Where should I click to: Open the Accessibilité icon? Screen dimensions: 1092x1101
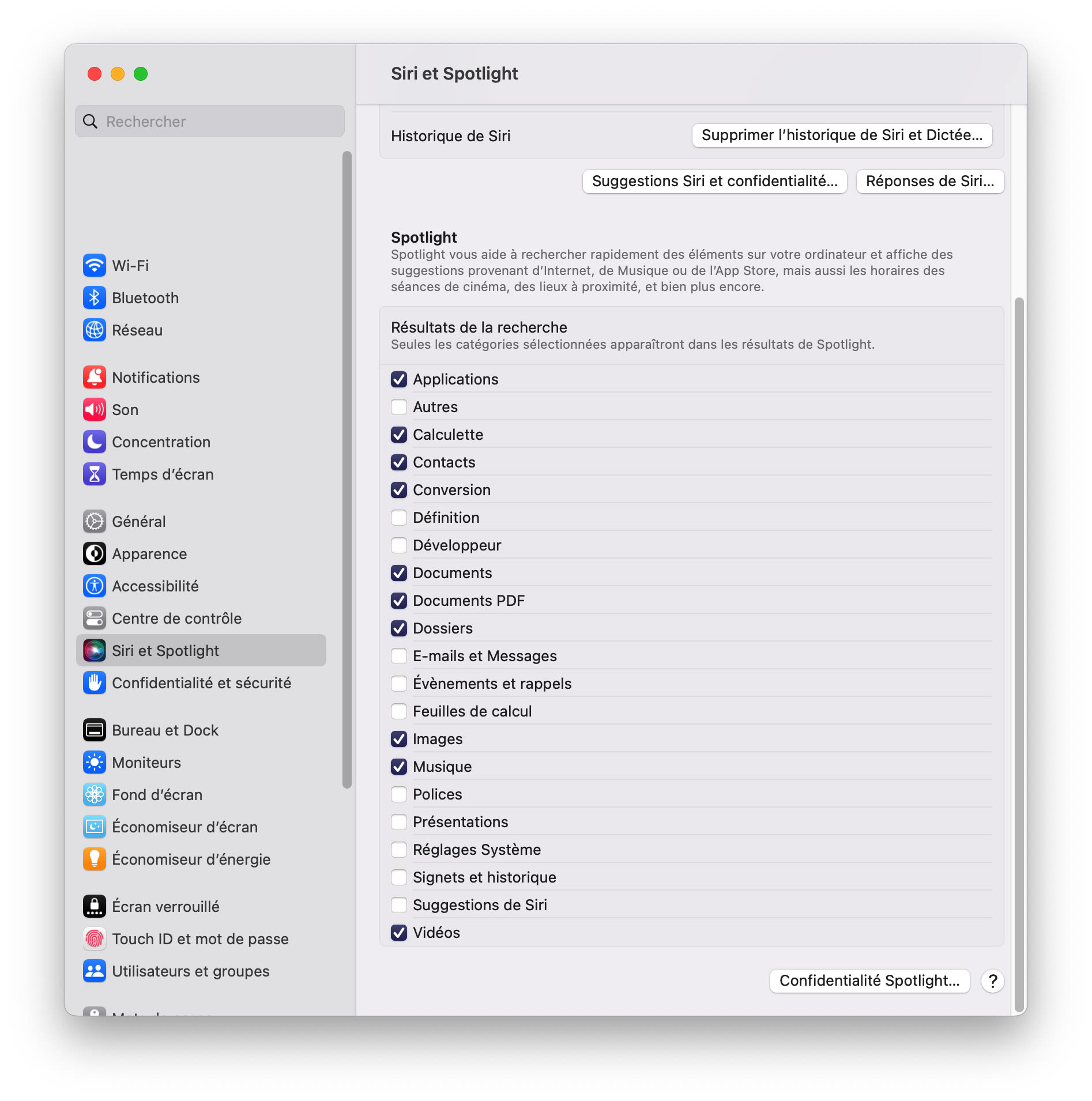coord(94,586)
